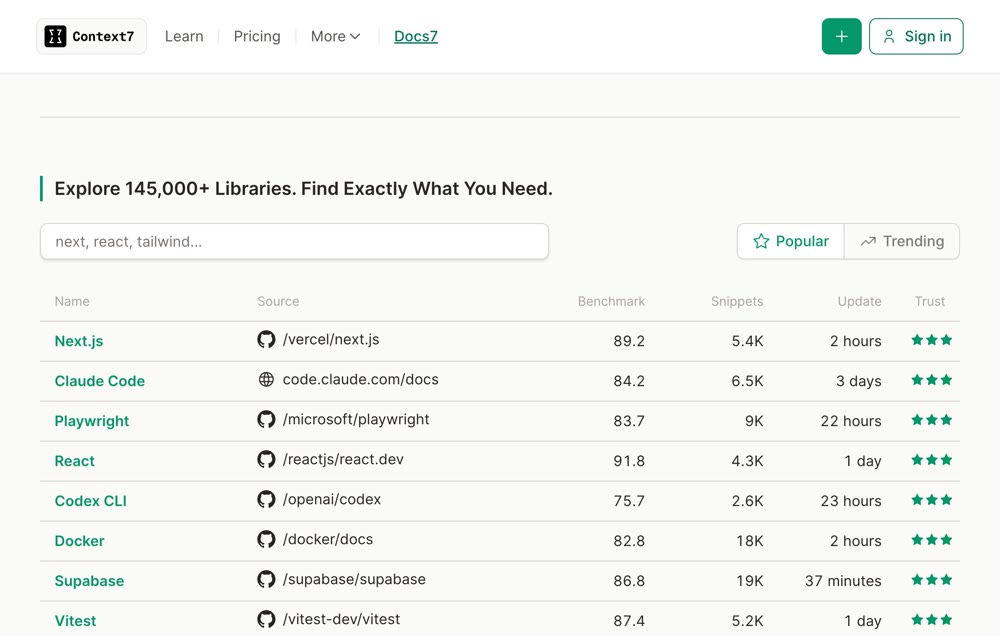Click benchmark value 75.7
This screenshot has width=1000, height=636.
point(629,501)
